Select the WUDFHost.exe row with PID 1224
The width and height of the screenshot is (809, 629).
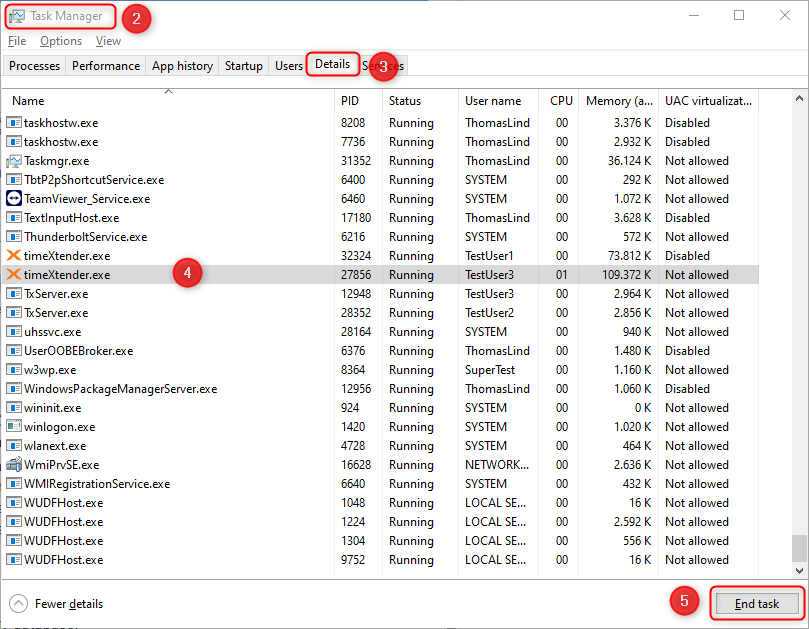click(x=381, y=522)
